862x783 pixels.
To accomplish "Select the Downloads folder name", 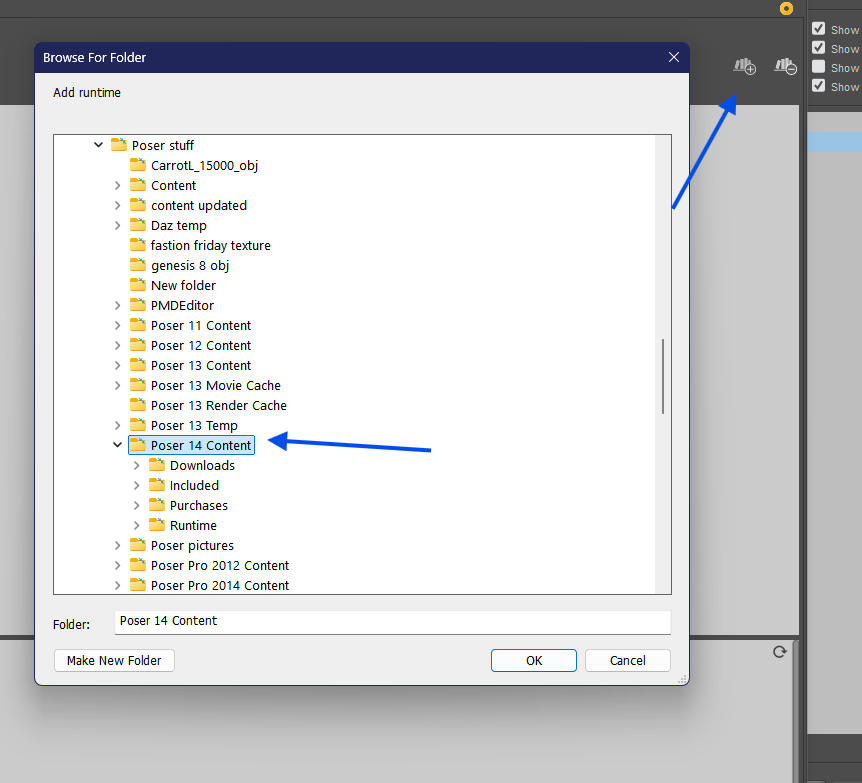I will [x=202, y=466].
